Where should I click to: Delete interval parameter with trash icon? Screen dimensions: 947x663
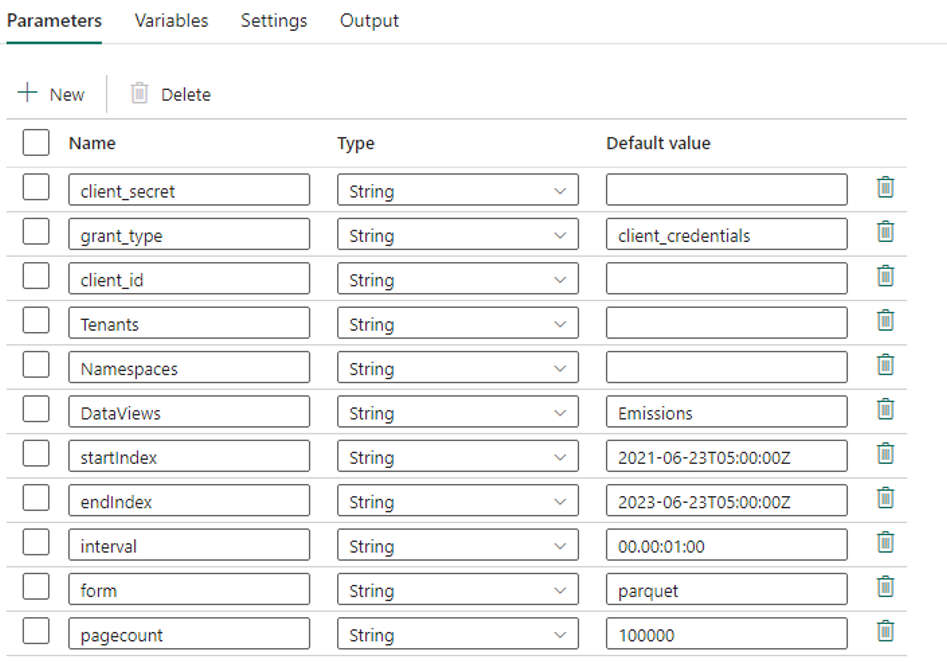tap(885, 542)
